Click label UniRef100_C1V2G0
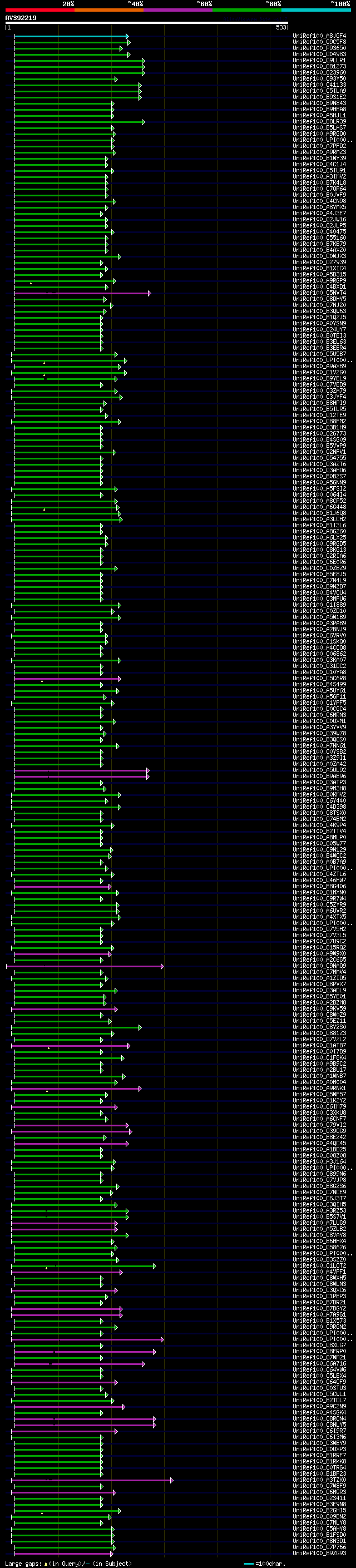 click(319, 373)
